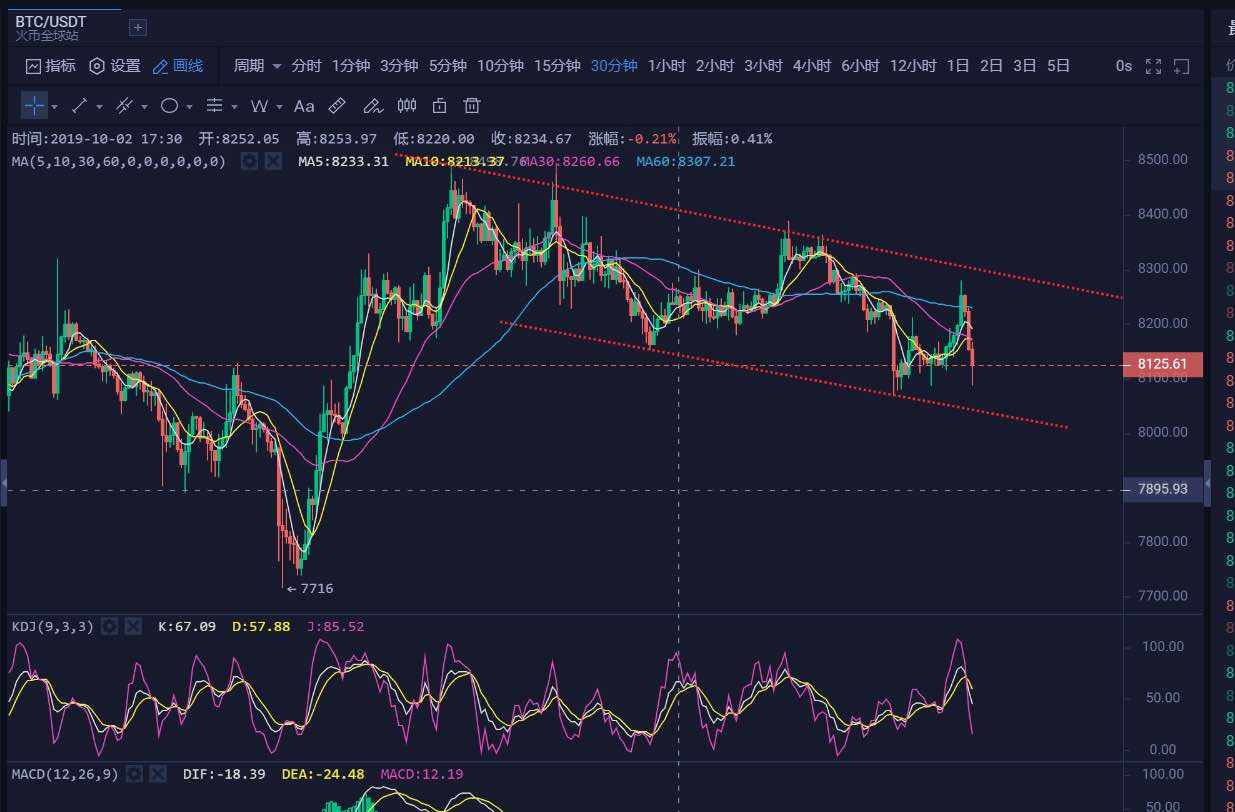This screenshot has width=1235, height=812.
Task: Click the lock drawings icon
Action: coord(439,105)
